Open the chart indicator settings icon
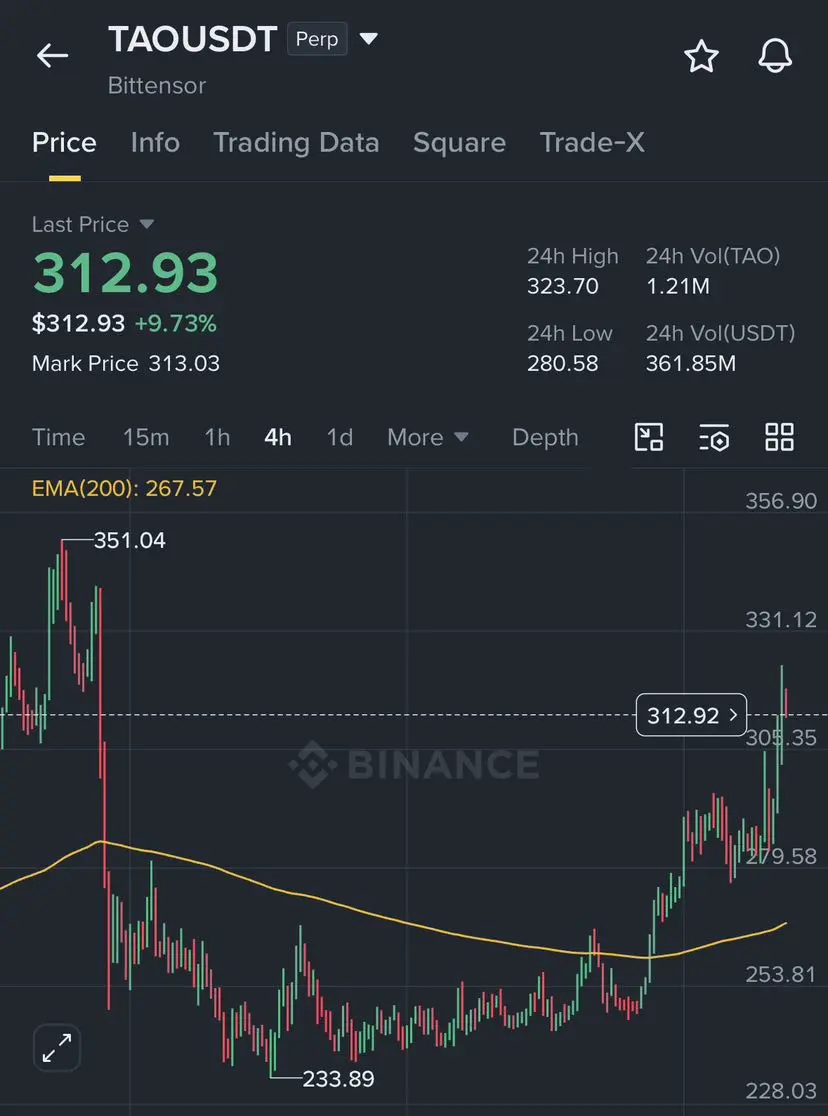Viewport: 828px width, 1116px height. 714,437
